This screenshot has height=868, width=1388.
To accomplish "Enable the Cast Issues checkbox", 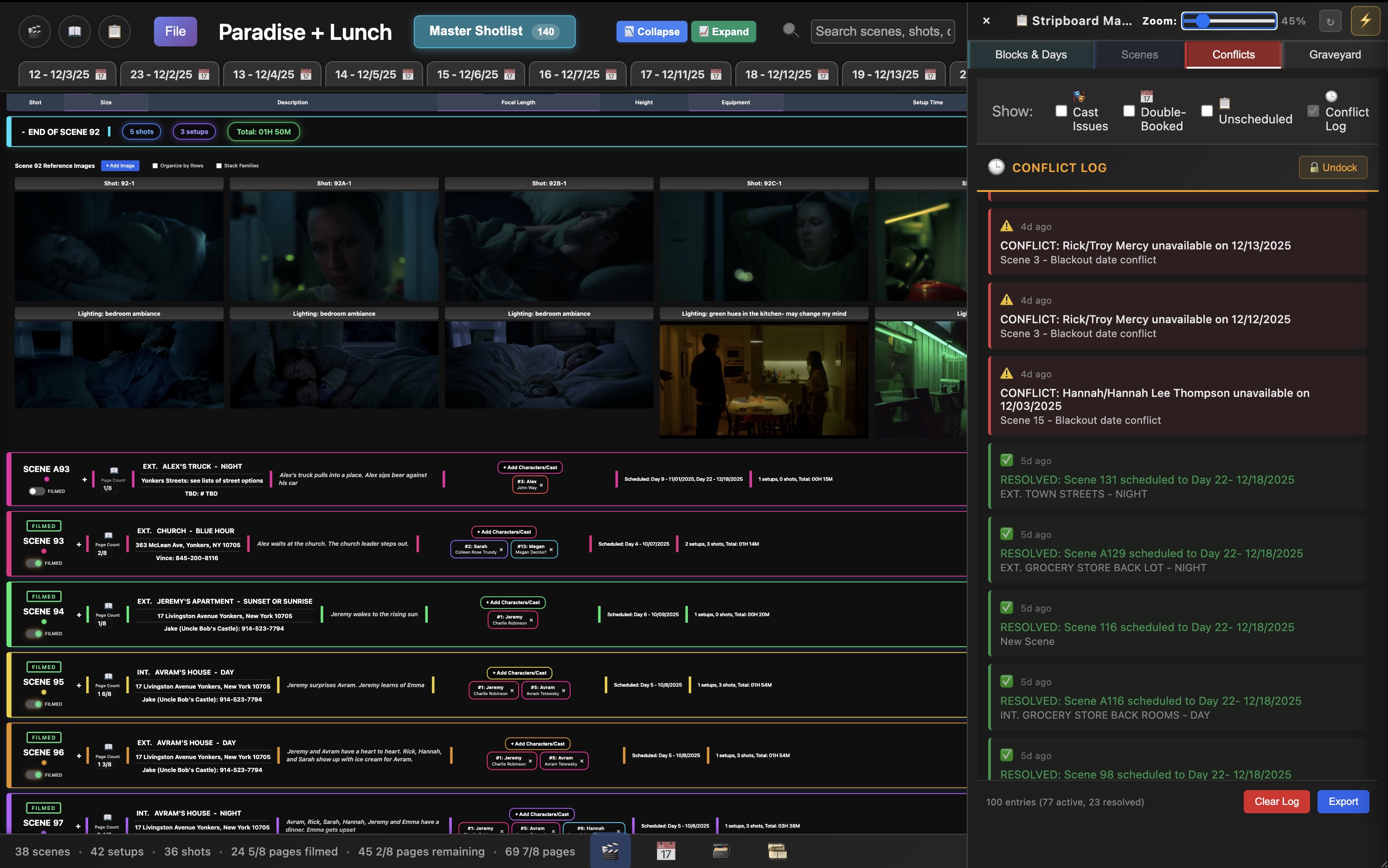I will point(1061,111).
